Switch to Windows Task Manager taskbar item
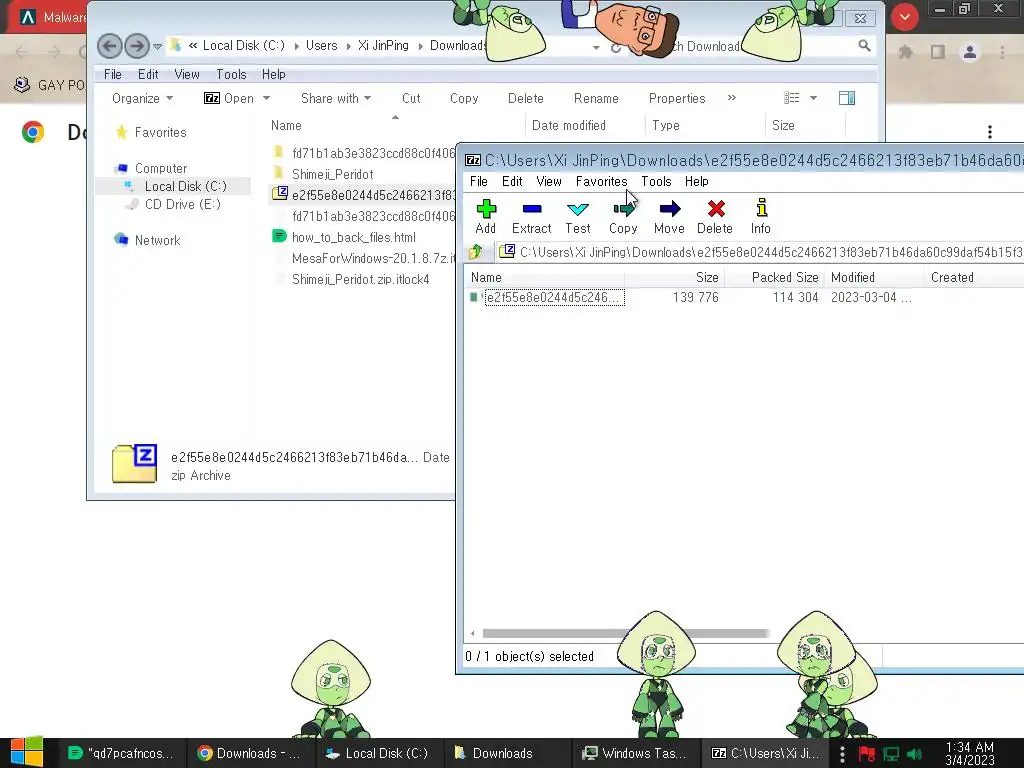This screenshot has height=768, width=1024. coord(635,753)
